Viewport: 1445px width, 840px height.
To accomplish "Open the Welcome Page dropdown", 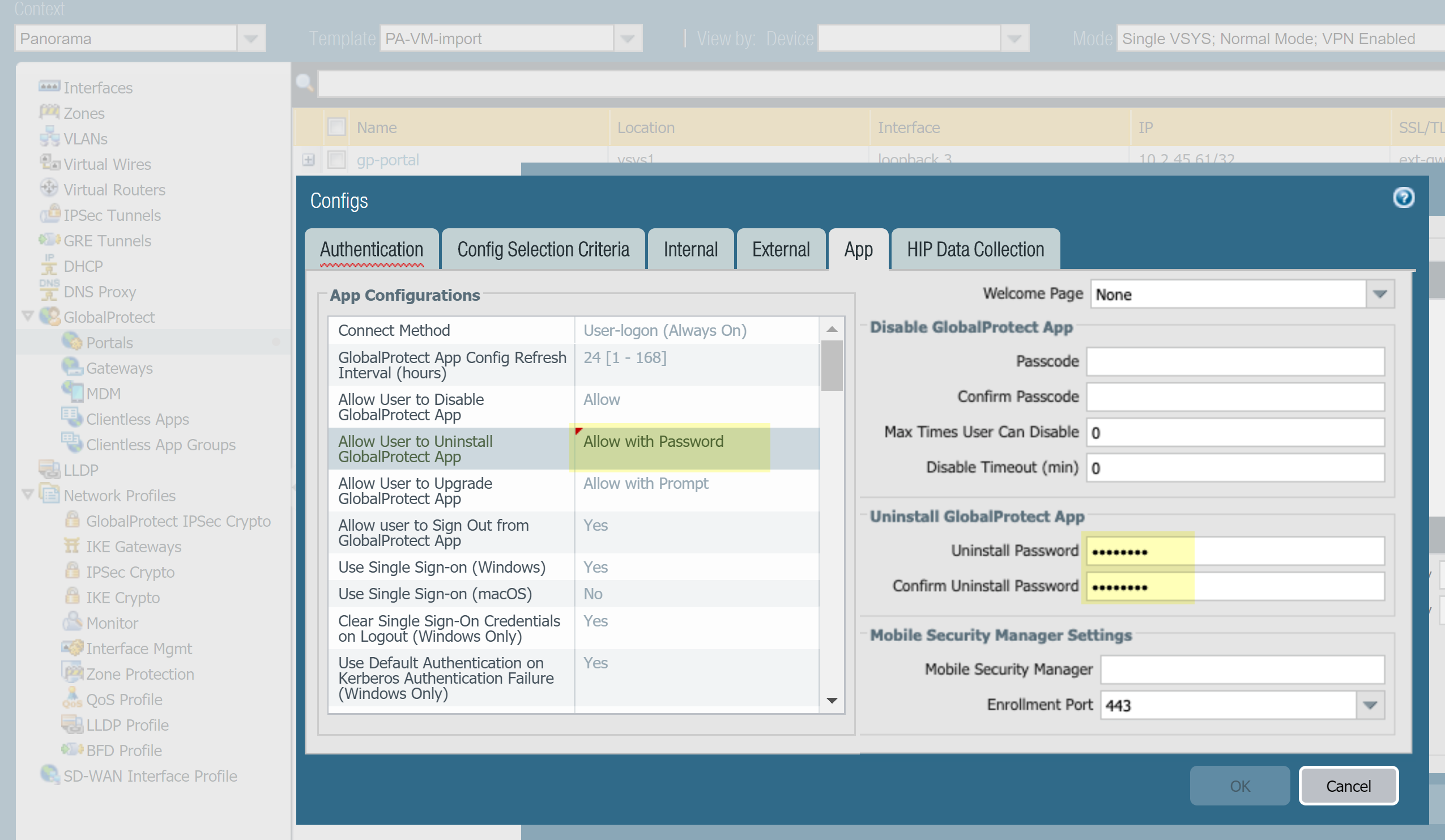I will point(1379,295).
